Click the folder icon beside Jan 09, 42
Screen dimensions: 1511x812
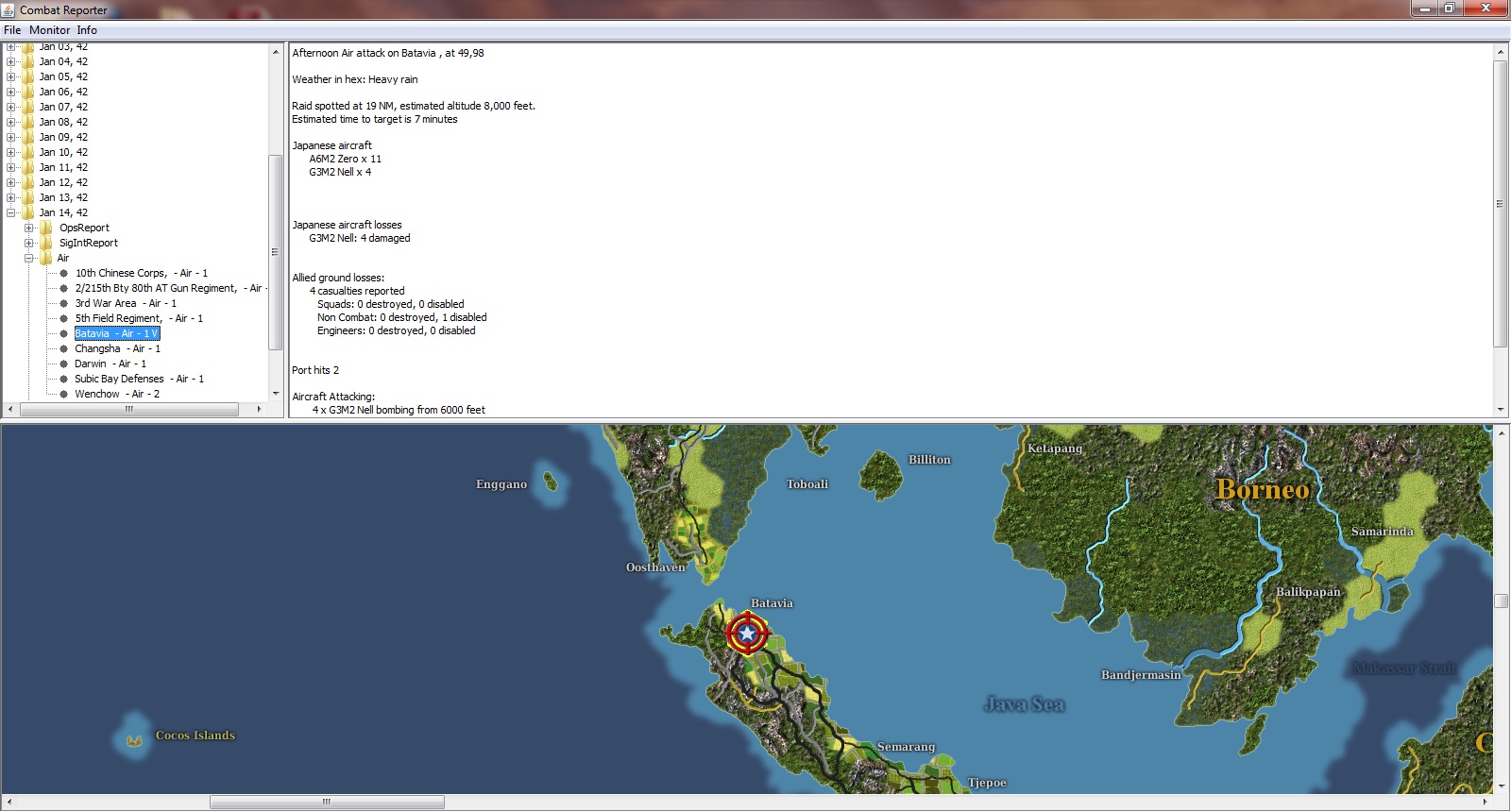coord(28,137)
